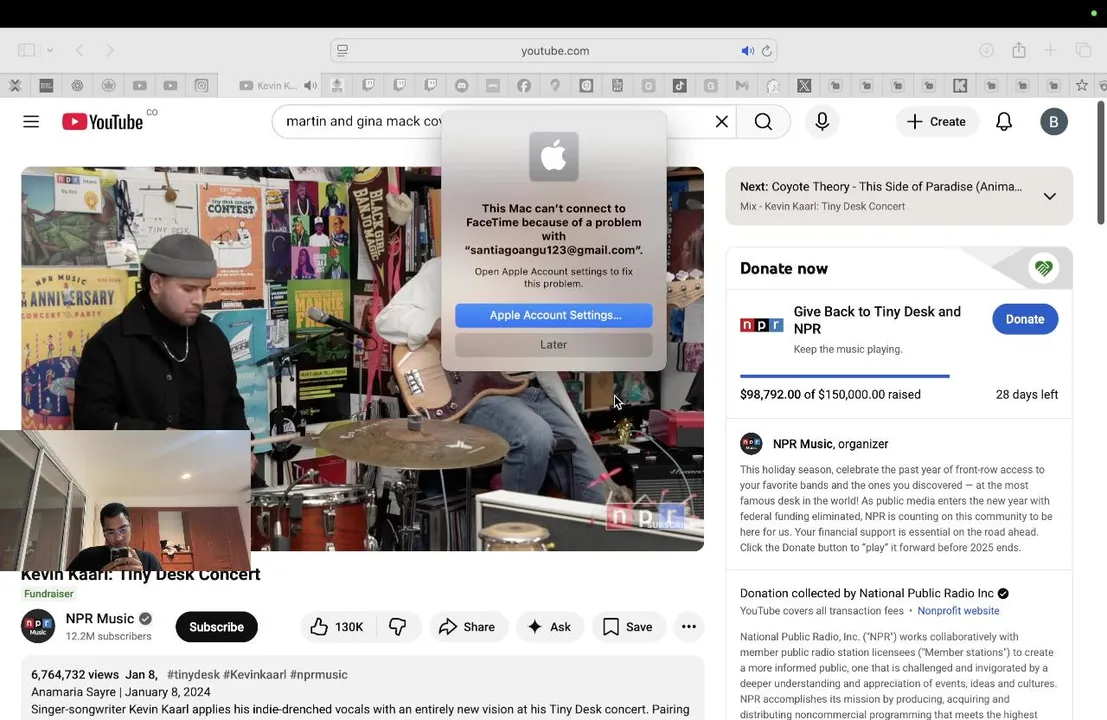Viewport: 1107px width, 720px height.
Task: Click '$98,792.00 of $150,000.00 raised' text
Action: click(830, 395)
